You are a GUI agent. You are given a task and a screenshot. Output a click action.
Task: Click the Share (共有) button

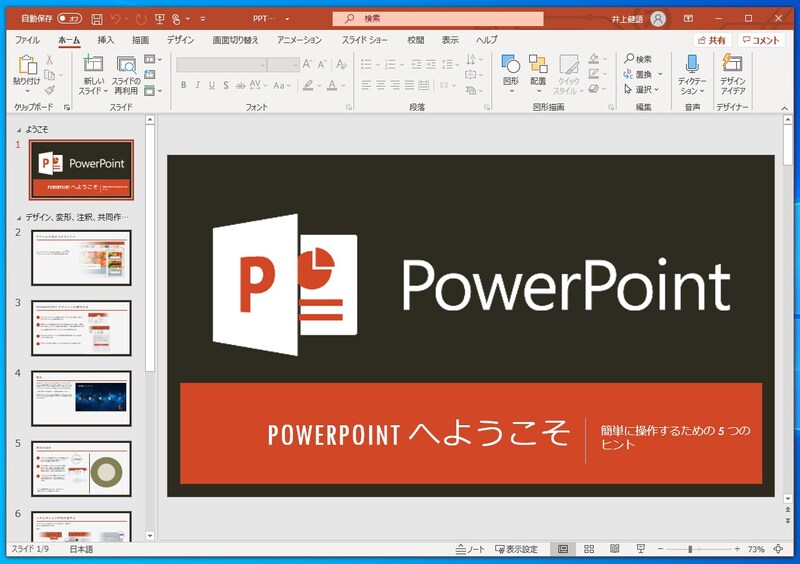tap(712, 40)
